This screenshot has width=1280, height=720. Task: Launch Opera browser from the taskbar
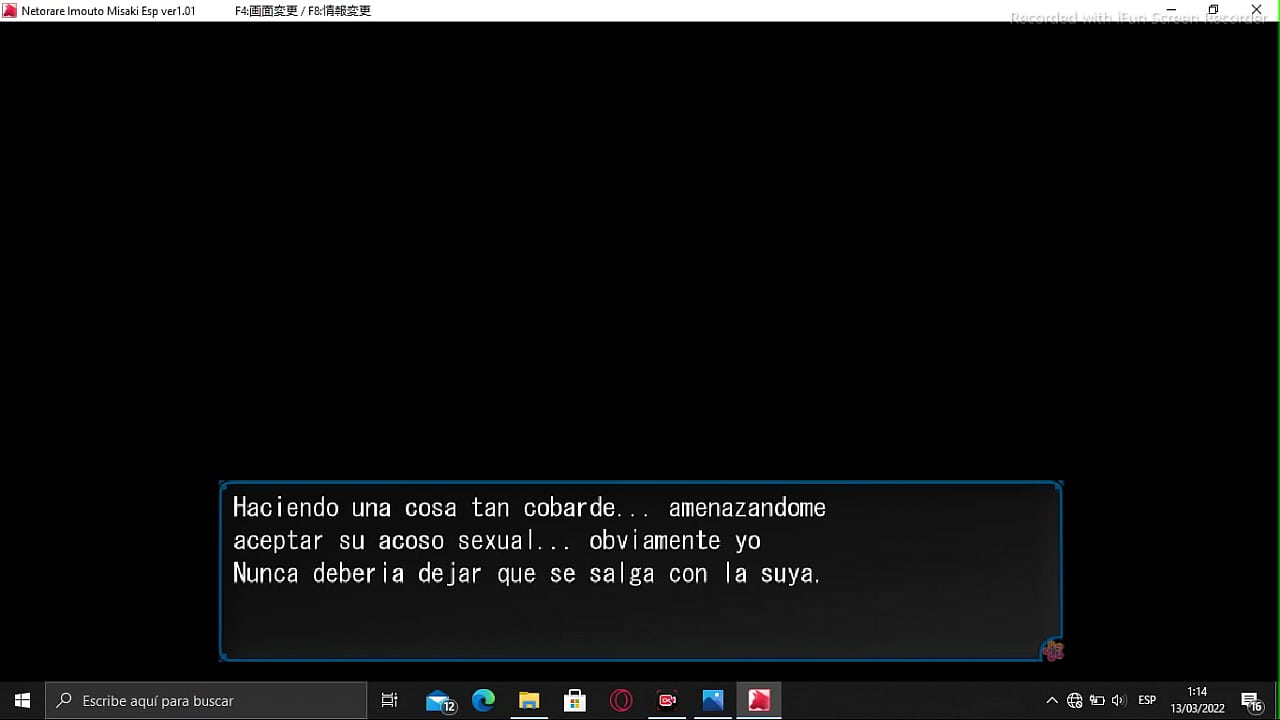pyautogui.click(x=621, y=701)
